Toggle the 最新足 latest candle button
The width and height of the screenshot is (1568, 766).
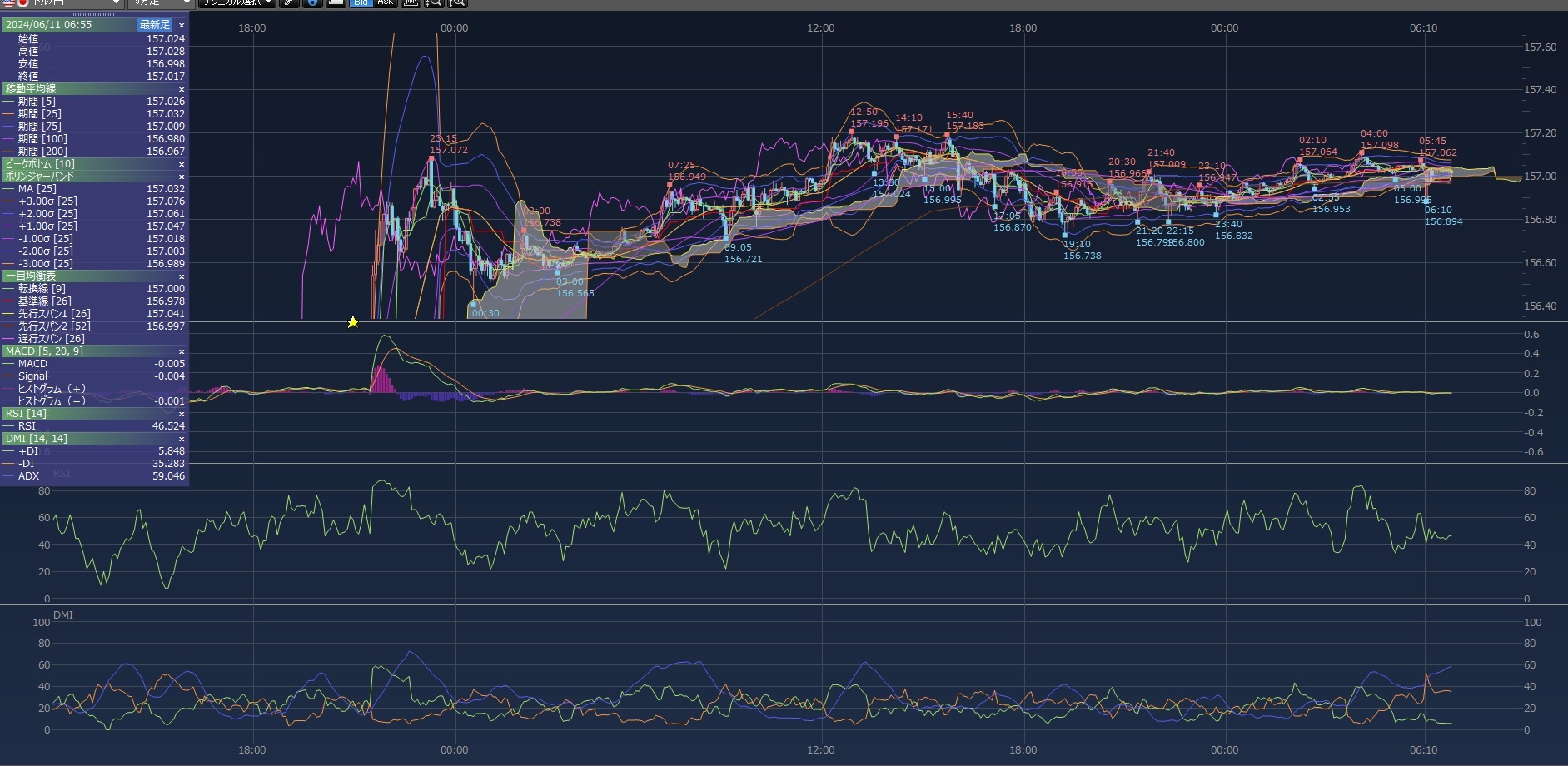coord(155,25)
